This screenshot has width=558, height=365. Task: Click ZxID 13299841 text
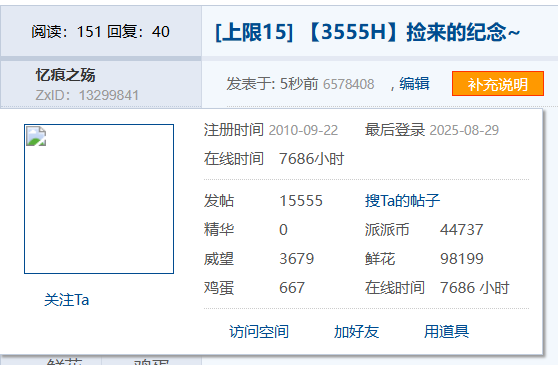[x=87, y=95]
